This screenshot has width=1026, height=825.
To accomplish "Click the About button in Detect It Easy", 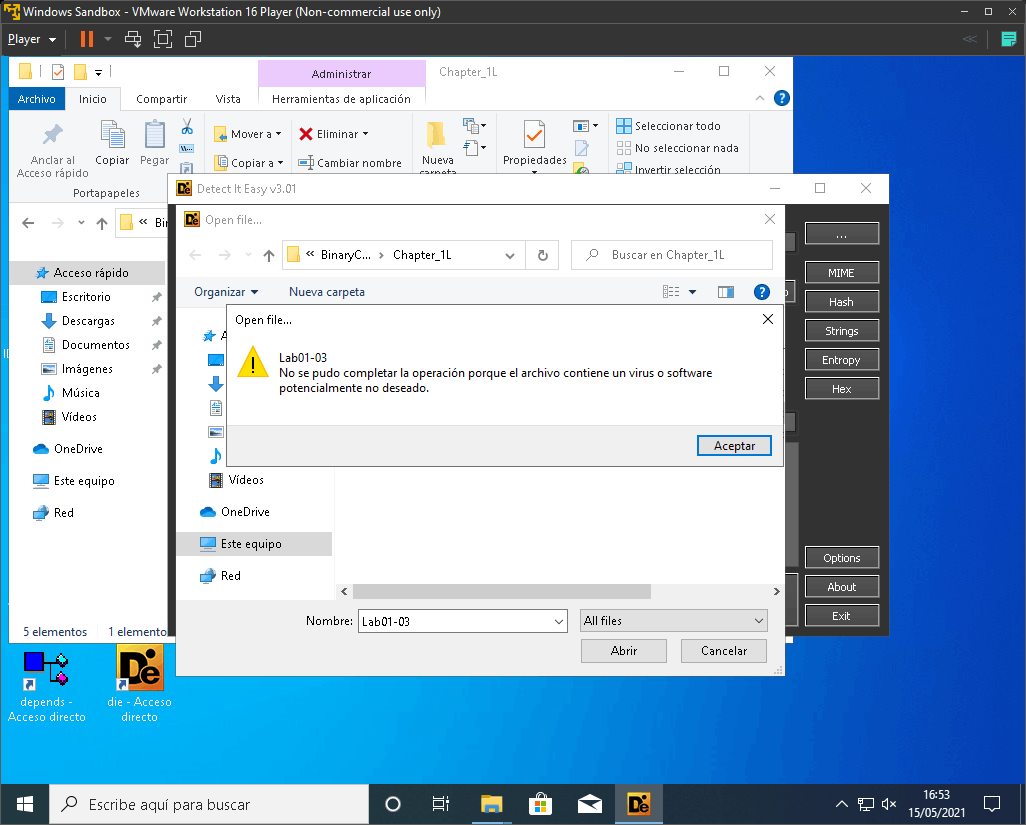I will click(841, 587).
